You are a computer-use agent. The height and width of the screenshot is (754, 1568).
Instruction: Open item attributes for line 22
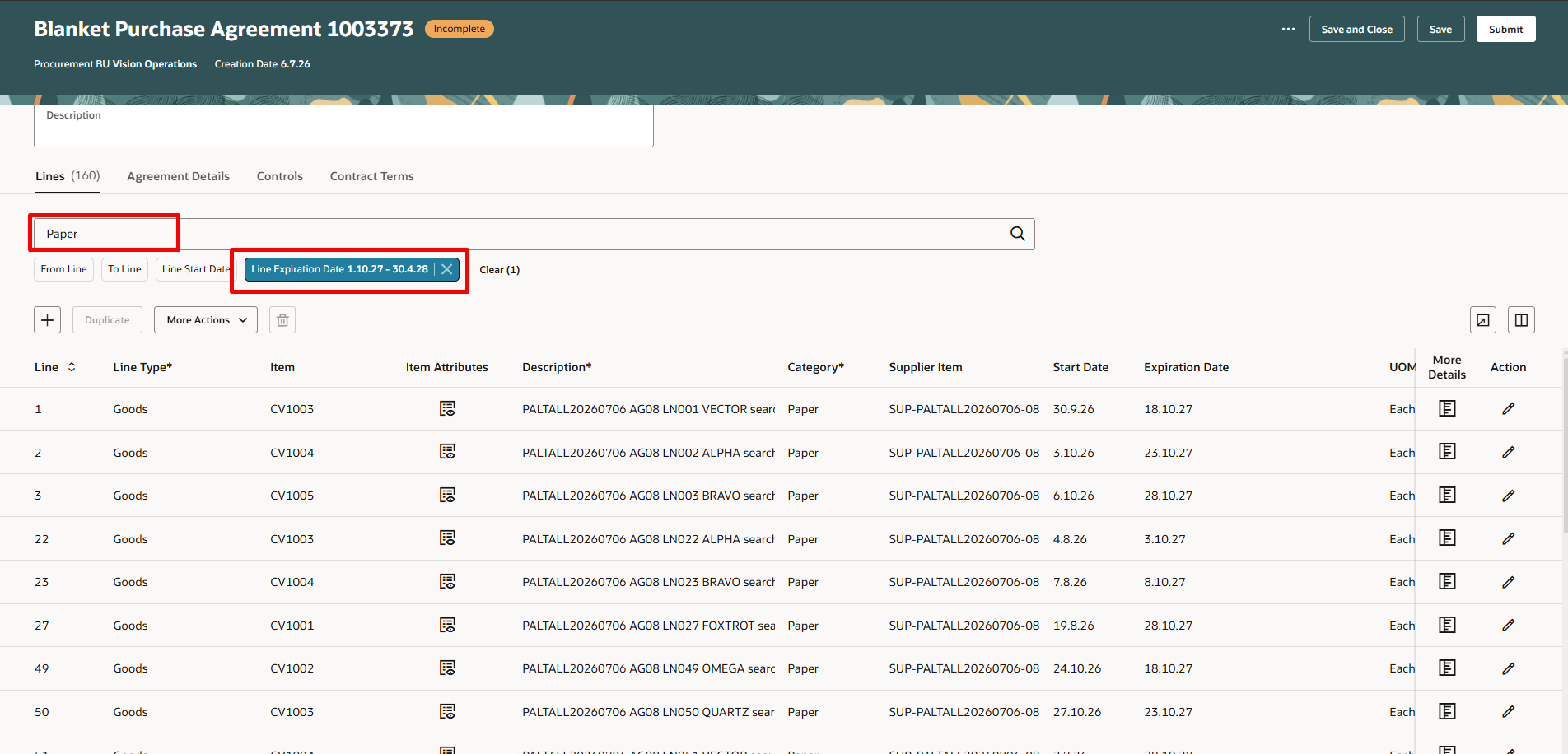click(x=447, y=538)
